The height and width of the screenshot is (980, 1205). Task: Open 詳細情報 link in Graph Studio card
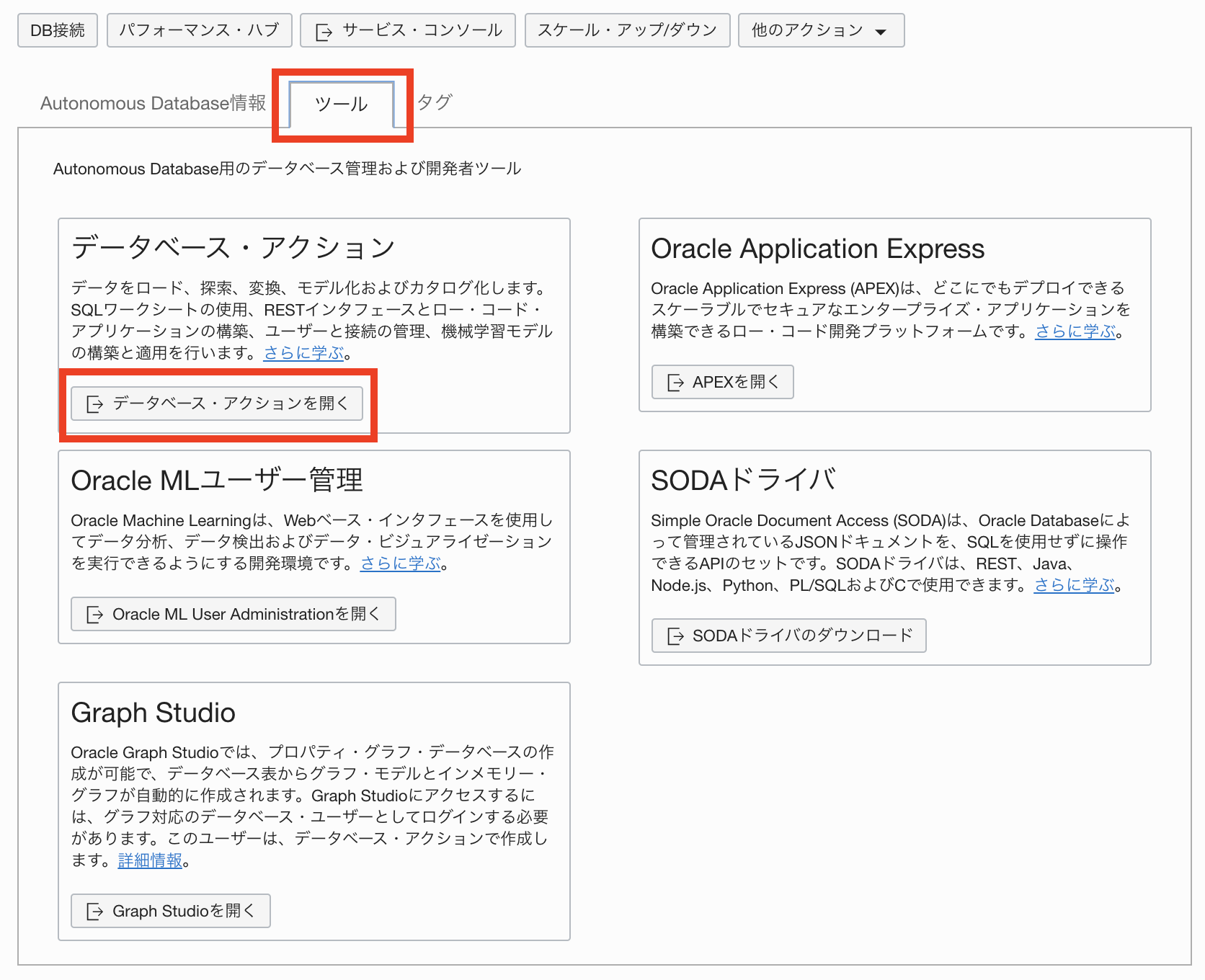[150, 861]
